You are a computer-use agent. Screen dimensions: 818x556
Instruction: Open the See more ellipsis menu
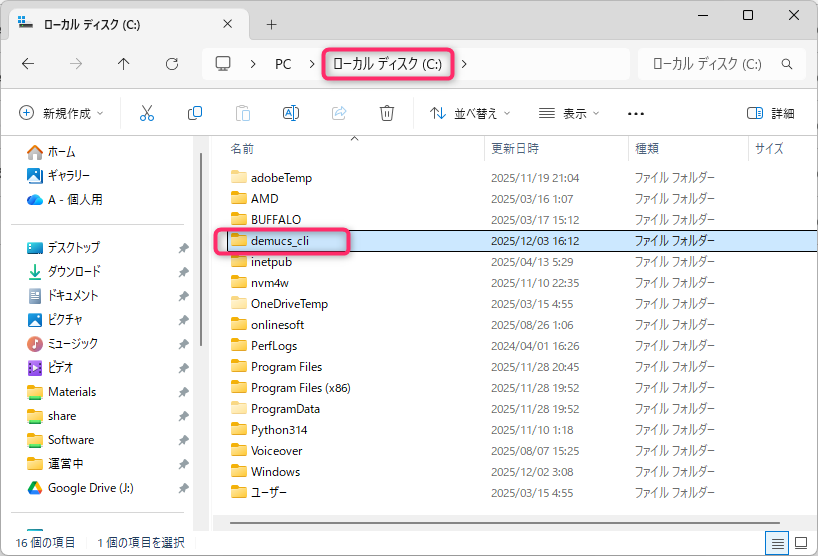coord(636,113)
